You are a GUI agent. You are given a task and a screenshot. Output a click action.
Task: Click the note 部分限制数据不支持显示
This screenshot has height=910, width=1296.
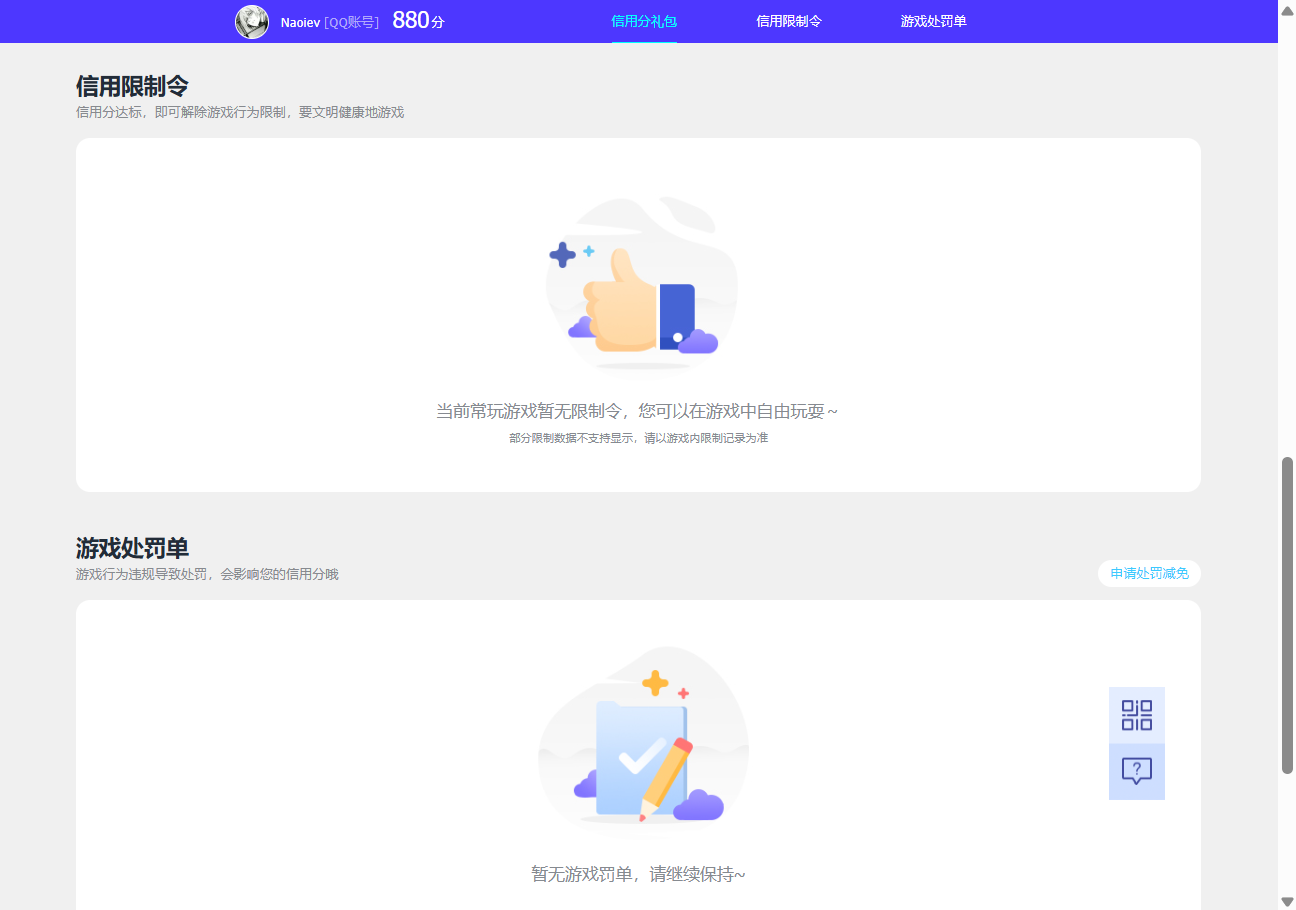tap(573, 438)
